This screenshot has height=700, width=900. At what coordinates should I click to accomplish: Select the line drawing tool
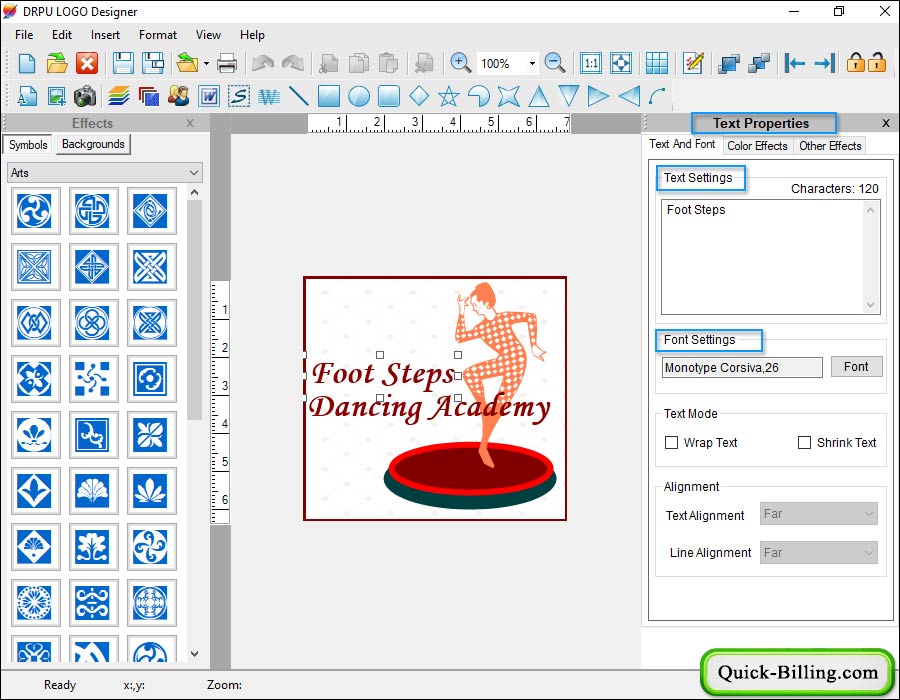(298, 96)
